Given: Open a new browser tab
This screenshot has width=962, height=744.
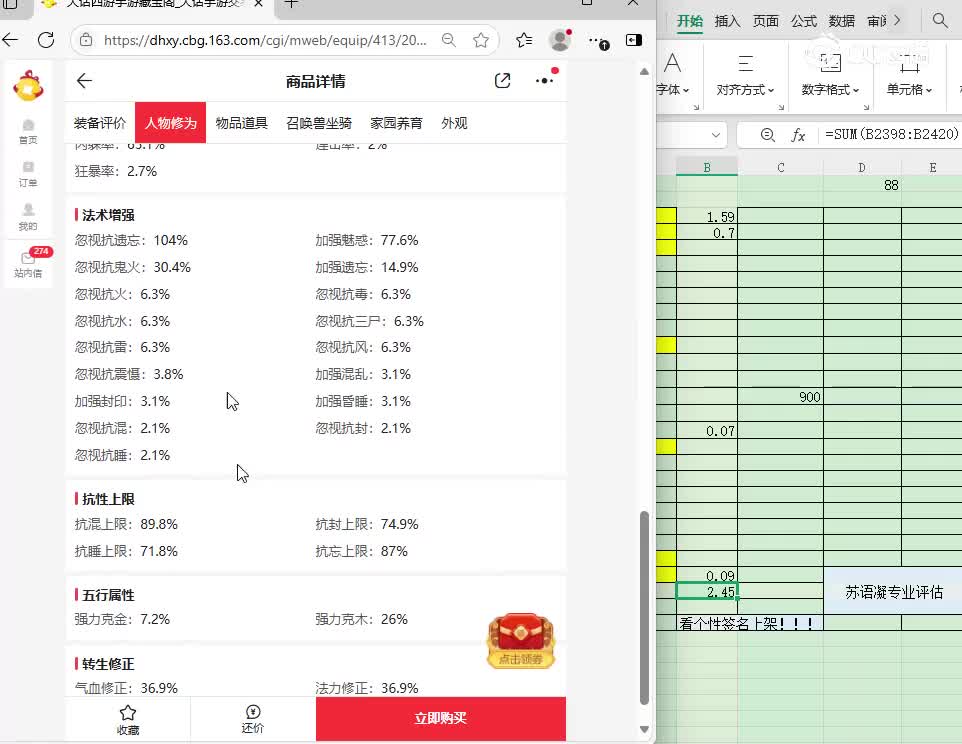Looking at the screenshot, I should pyautogui.click(x=291, y=4).
